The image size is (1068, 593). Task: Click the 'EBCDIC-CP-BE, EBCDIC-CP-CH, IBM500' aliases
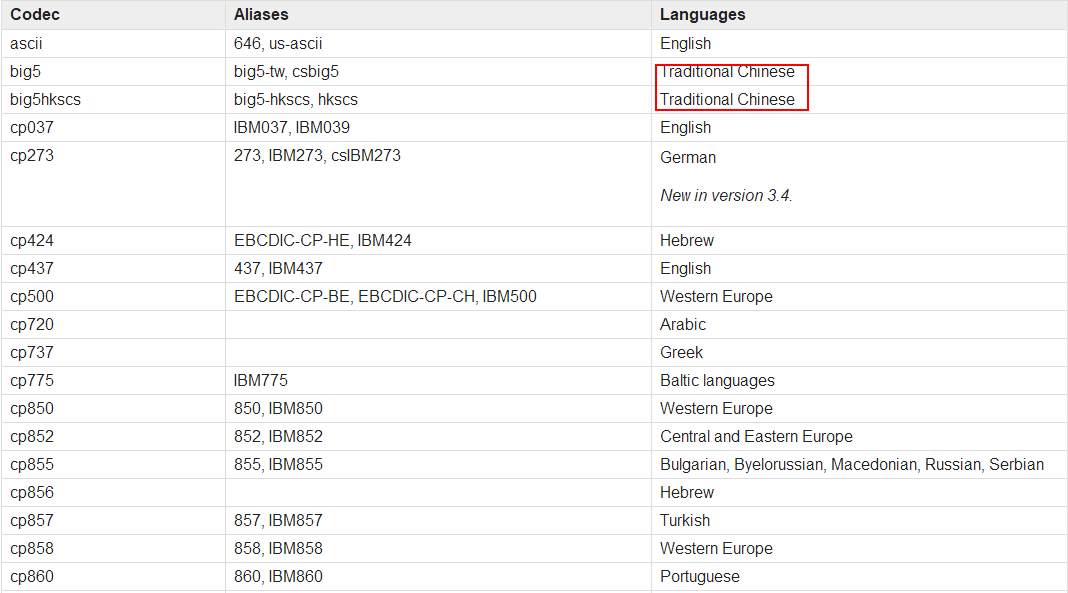pos(385,297)
